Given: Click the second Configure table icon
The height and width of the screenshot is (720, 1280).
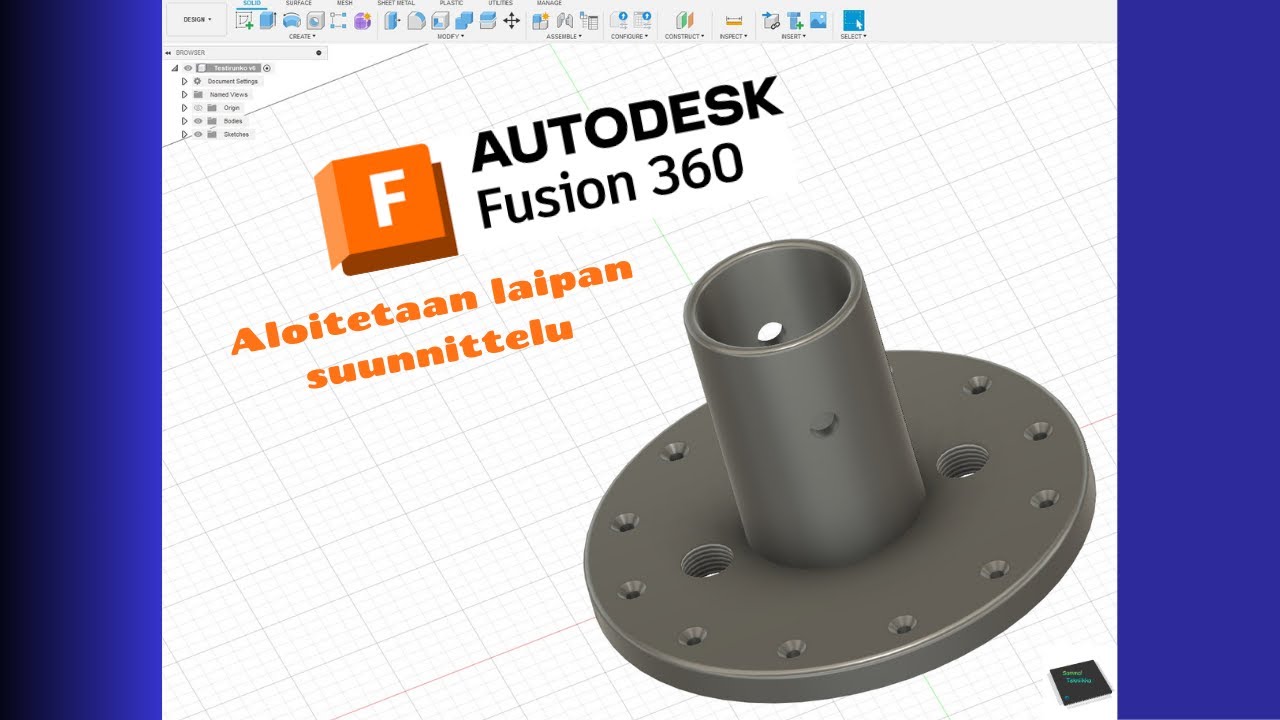Looking at the screenshot, I should [643, 20].
